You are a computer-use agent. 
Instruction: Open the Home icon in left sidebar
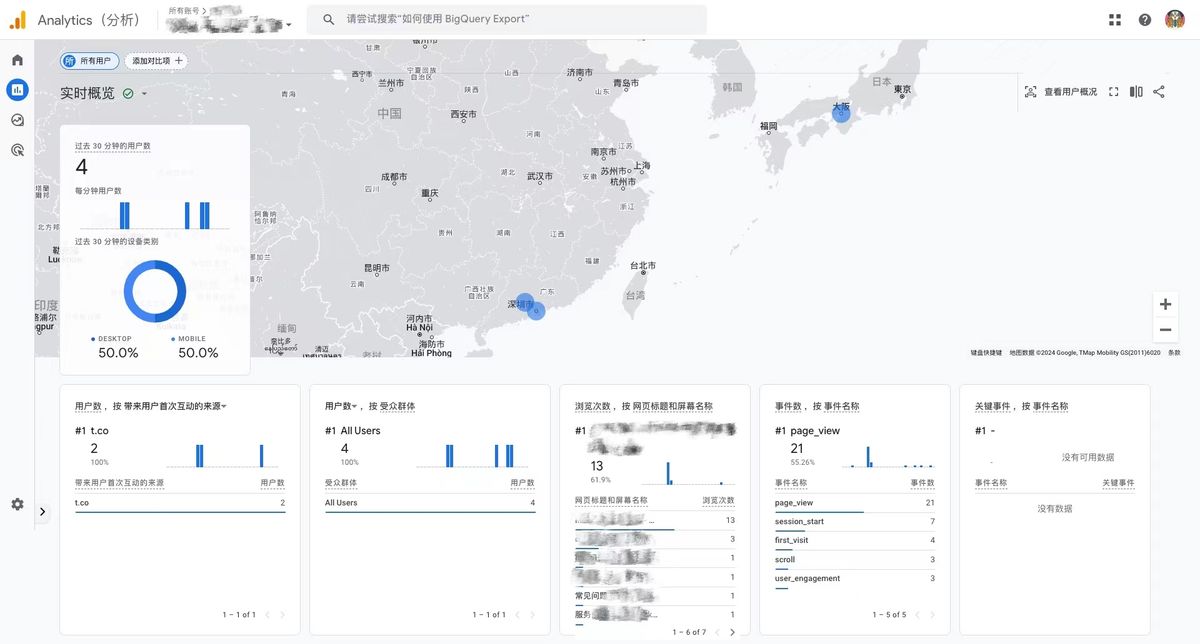pyautogui.click(x=17, y=60)
